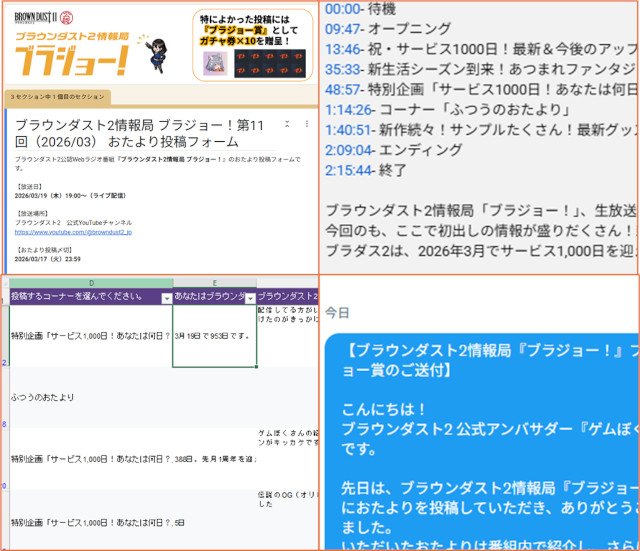Viewport: 640px width, 551px height.
Task: Select column E header
Action: 214,284
